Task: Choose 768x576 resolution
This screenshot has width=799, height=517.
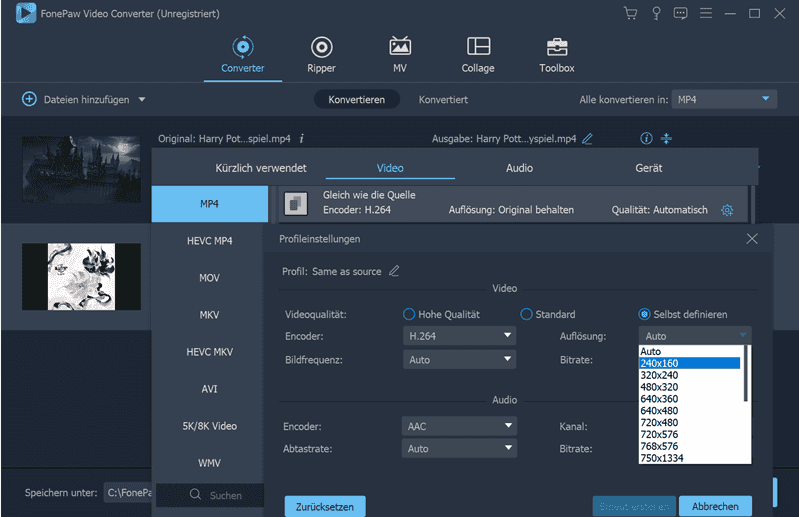Action: tap(690, 446)
